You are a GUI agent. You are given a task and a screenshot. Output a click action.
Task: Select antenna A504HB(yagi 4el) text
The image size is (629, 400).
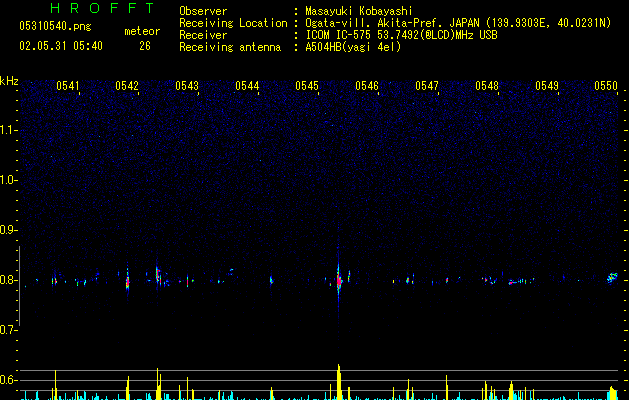click(x=353, y=47)
